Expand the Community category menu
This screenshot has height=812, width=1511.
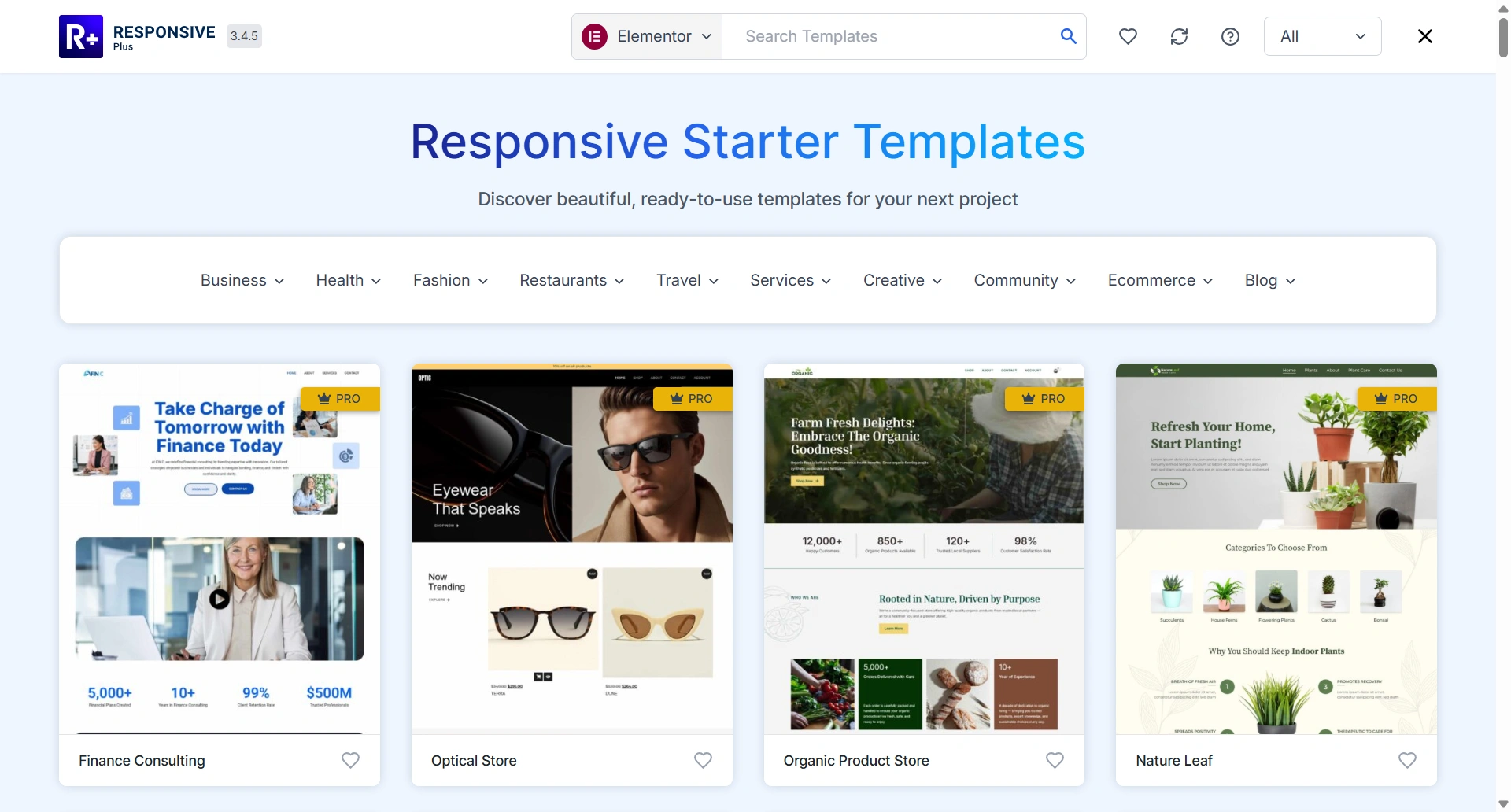coord(1025,280)
